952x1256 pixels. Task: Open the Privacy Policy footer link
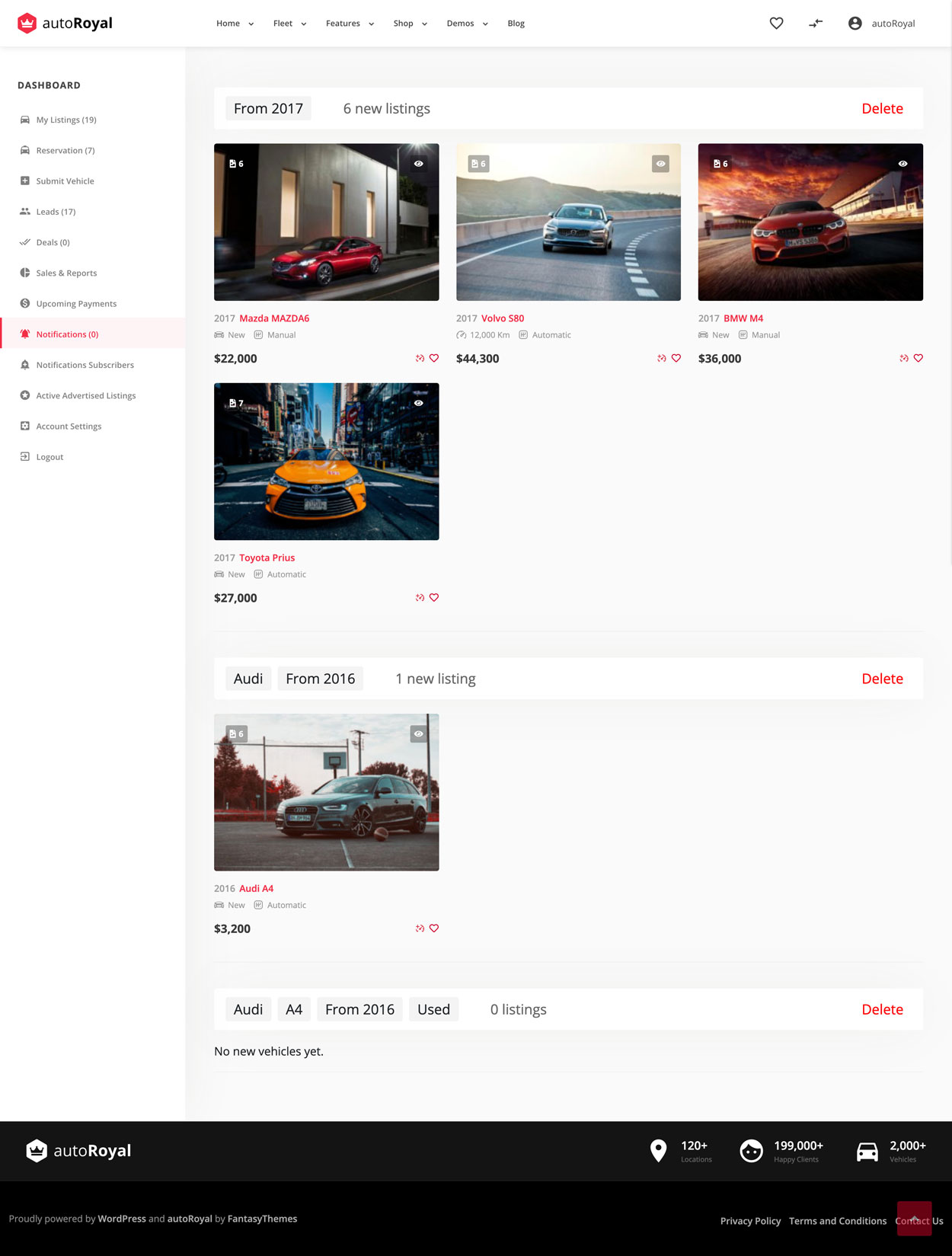[x=751, y=1221]
